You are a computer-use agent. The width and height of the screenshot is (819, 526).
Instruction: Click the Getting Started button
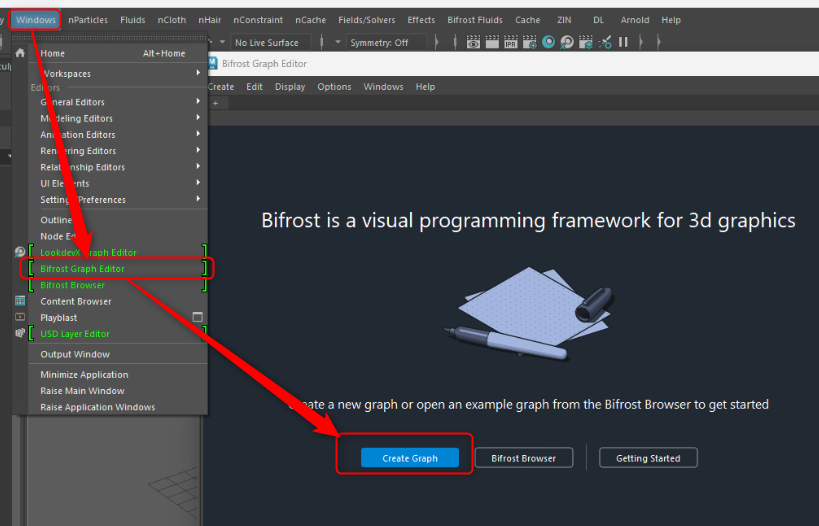click(x=648, y=458)
